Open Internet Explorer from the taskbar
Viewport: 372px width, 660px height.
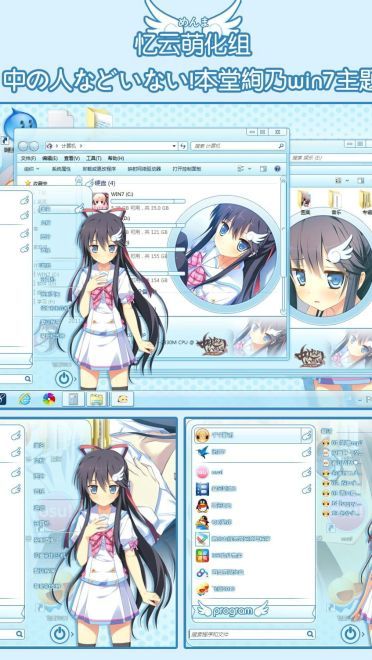24,399
